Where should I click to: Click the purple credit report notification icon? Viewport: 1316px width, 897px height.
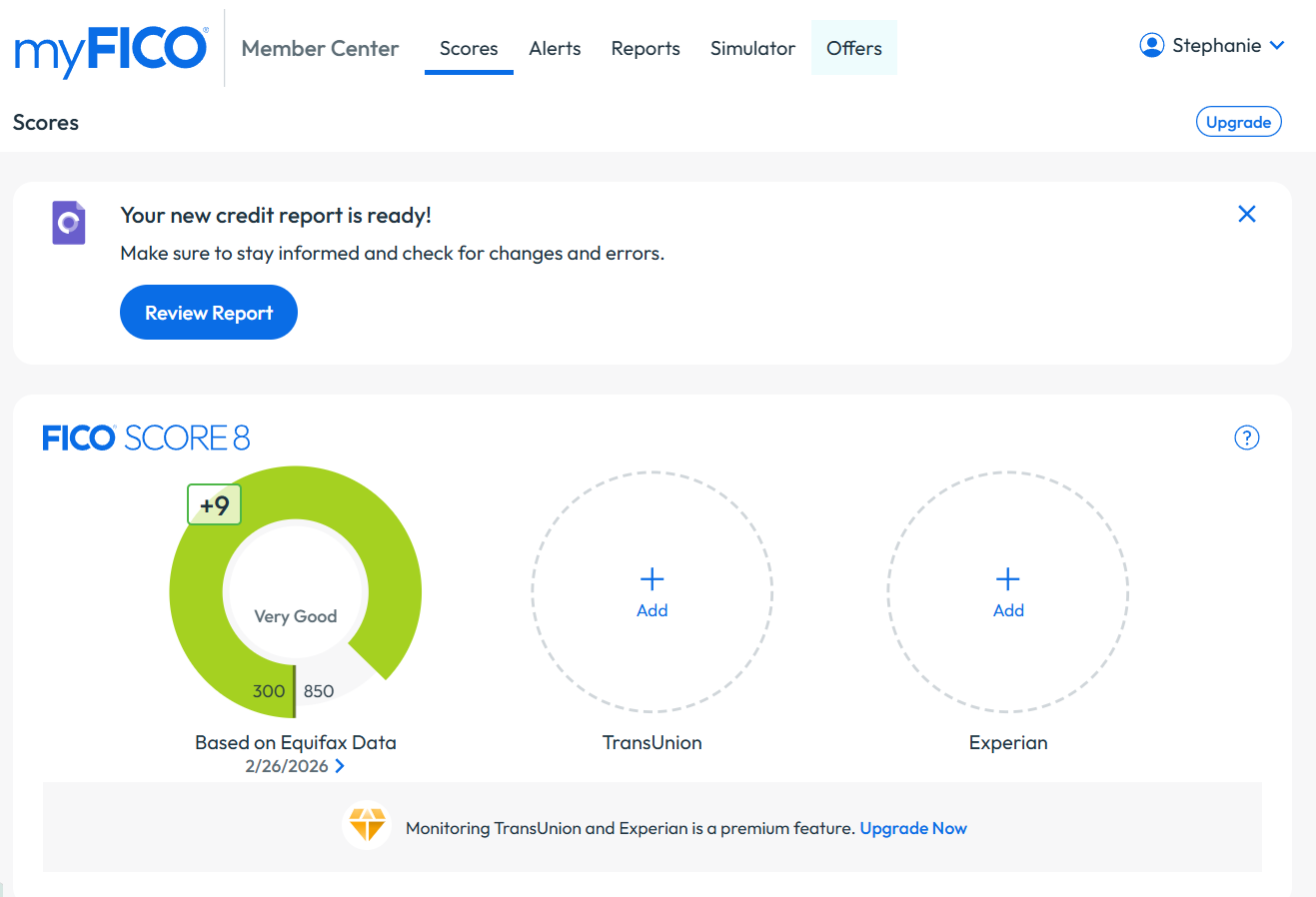[68, 222]
